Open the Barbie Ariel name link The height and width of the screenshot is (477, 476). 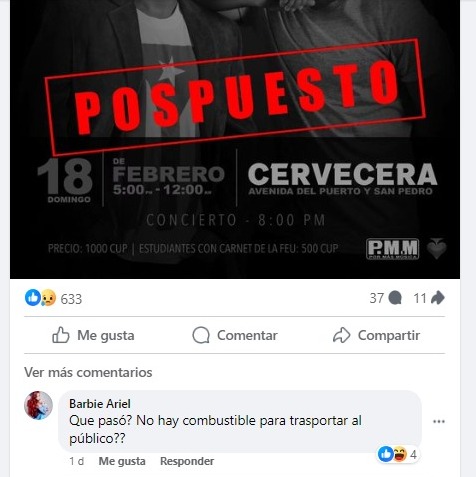[100, 404]
